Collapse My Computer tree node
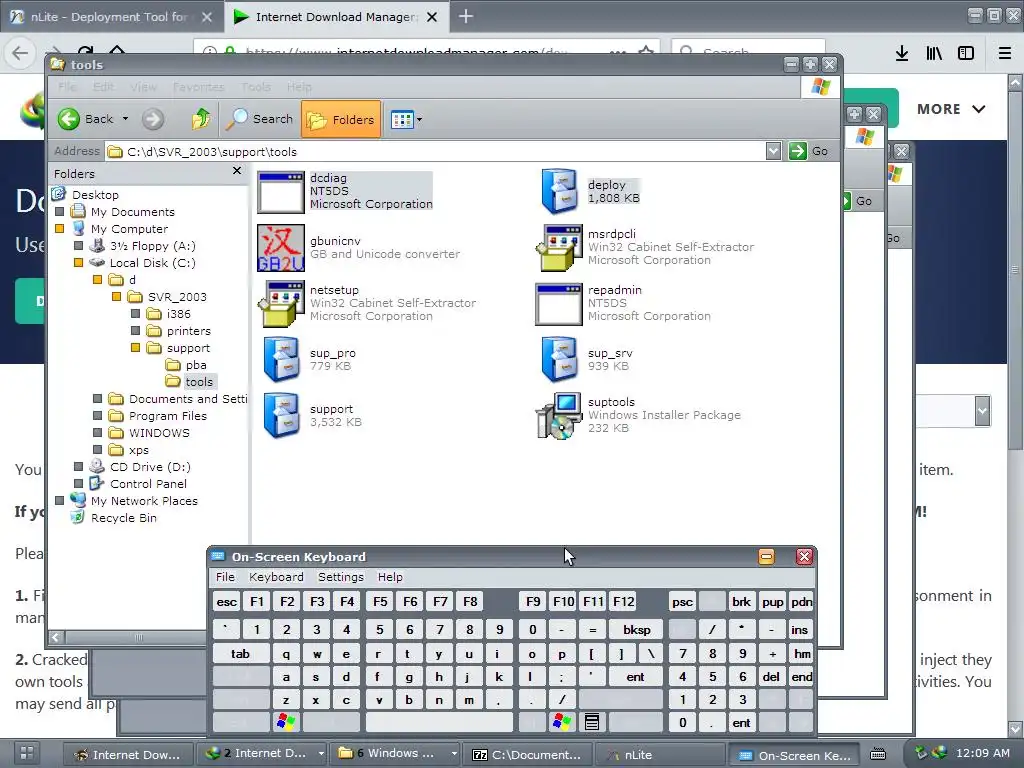The height and width of the screenshot is (768, 1024). coord(60,229)
